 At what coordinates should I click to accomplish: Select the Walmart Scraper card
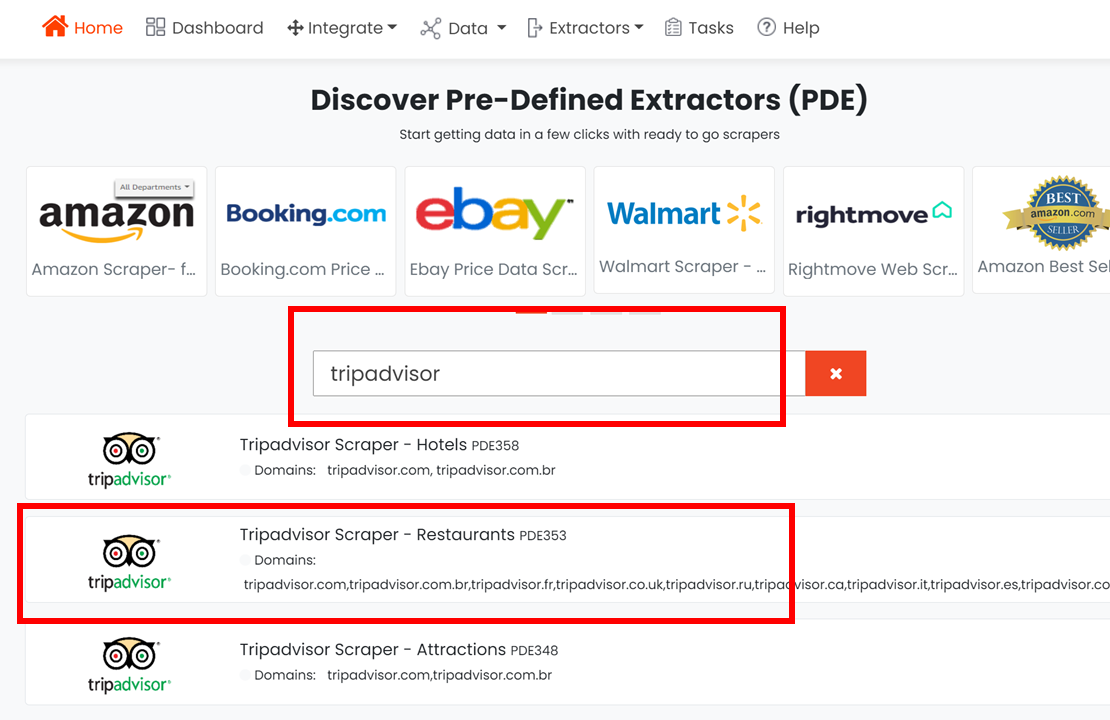(x=684, y=230)
